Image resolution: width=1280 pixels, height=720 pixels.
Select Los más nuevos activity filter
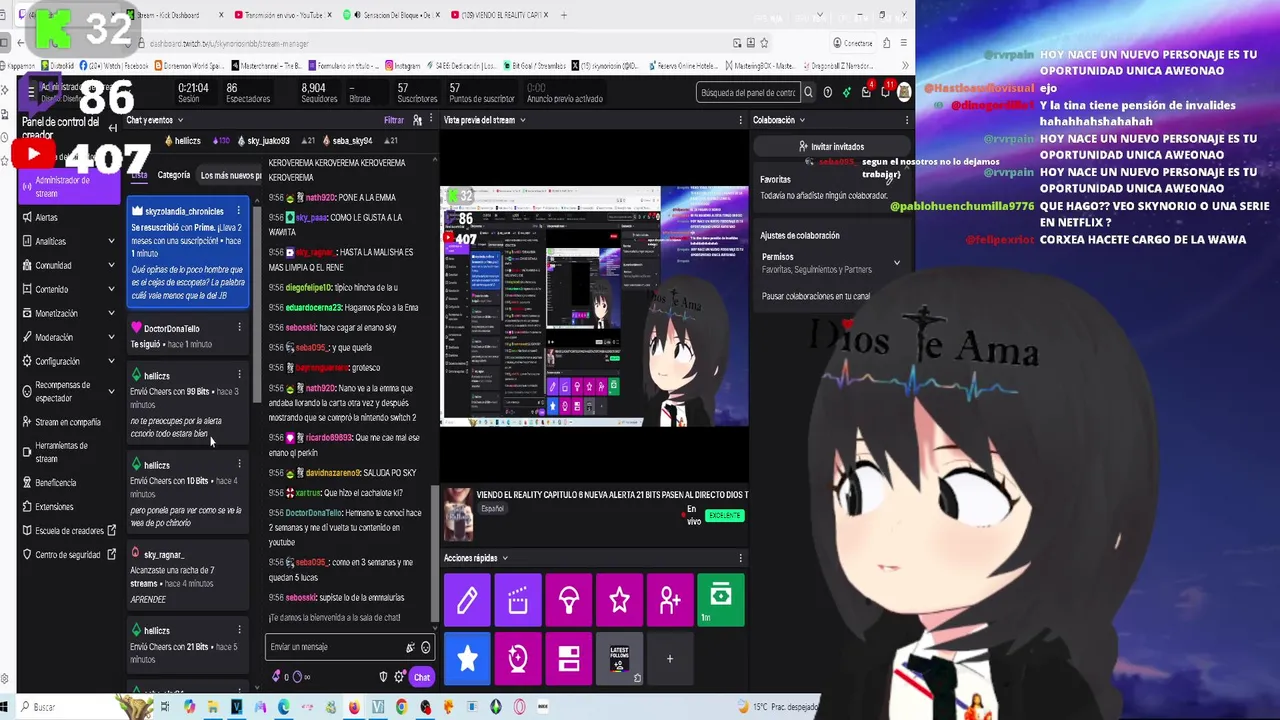231,175
